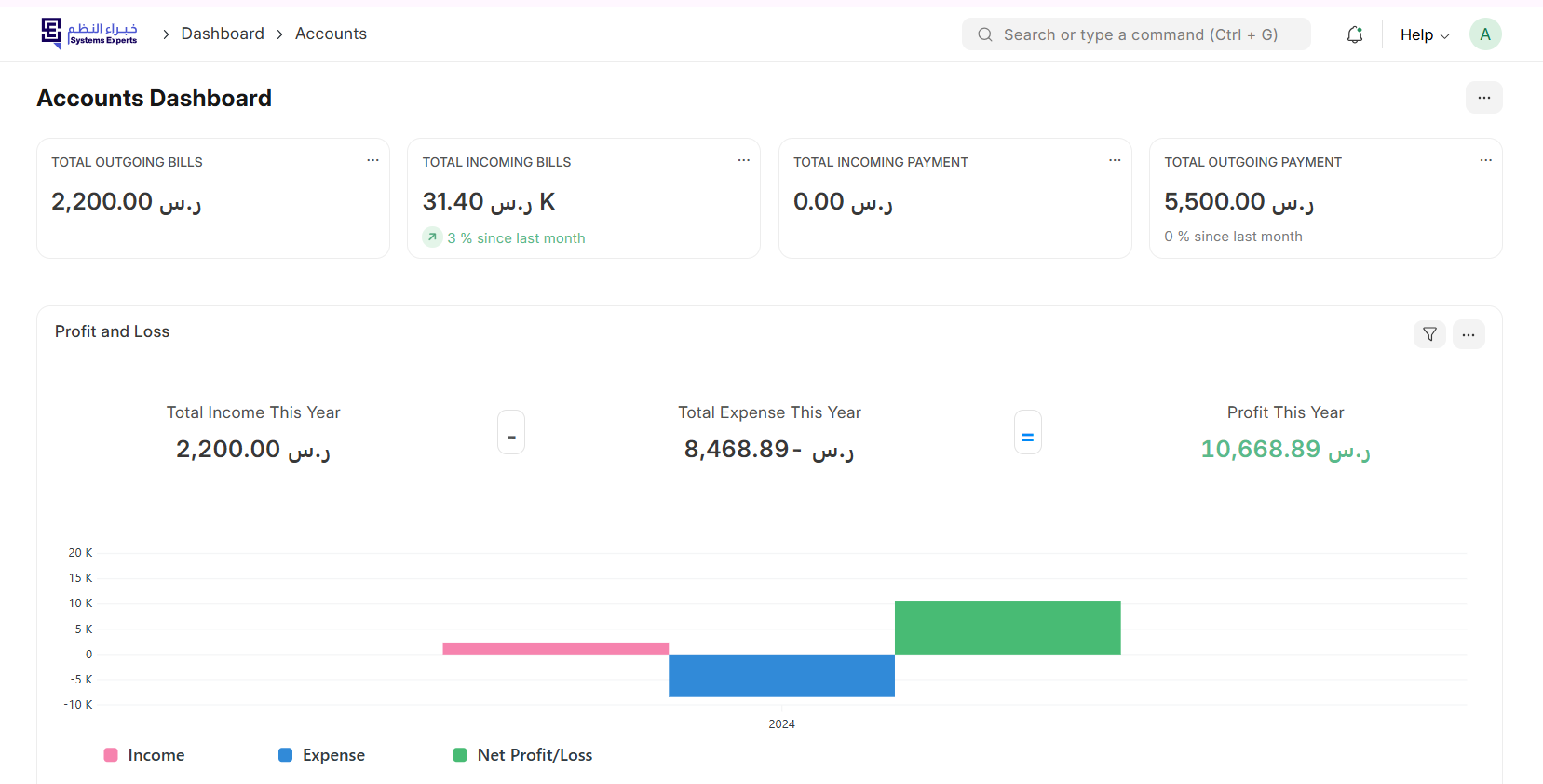Open the user avatar menu
Viewport: 1543px width, 784px height.
1484,34
